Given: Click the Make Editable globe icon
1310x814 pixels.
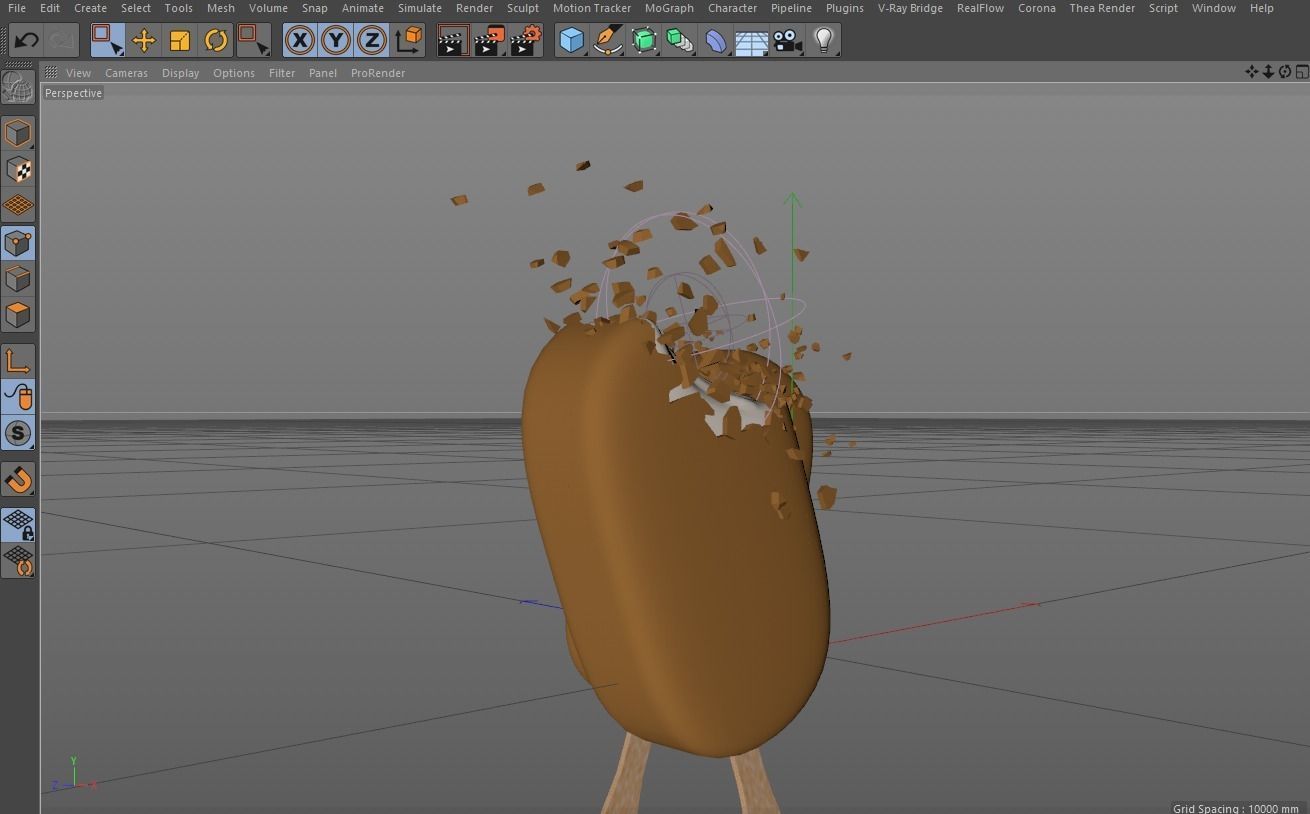Looking at the screenshot, I should (x=18, y=88).
